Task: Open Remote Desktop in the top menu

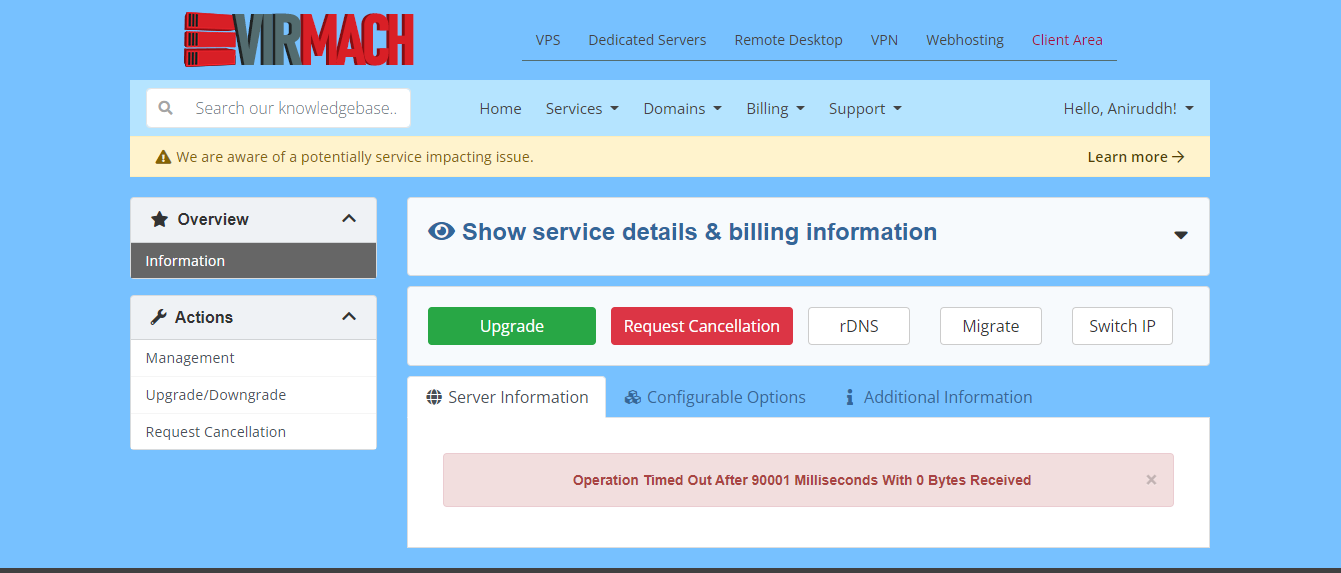Action: (788, 40)
